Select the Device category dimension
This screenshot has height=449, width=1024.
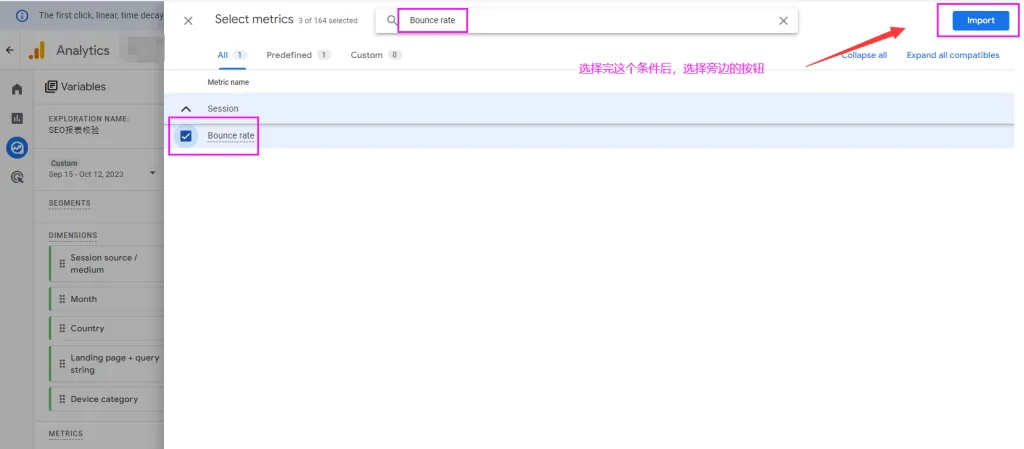click(x=106, y=399)
